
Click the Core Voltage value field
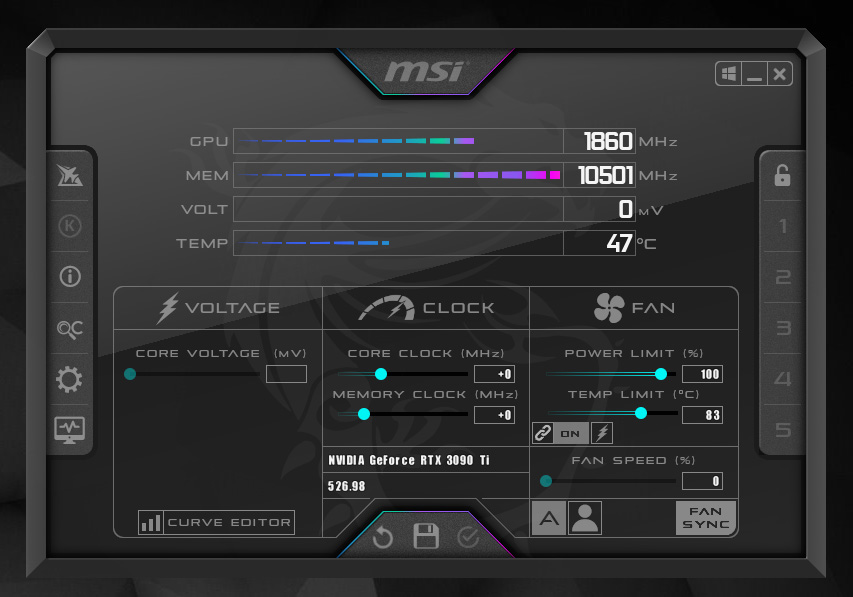[286, 374]
